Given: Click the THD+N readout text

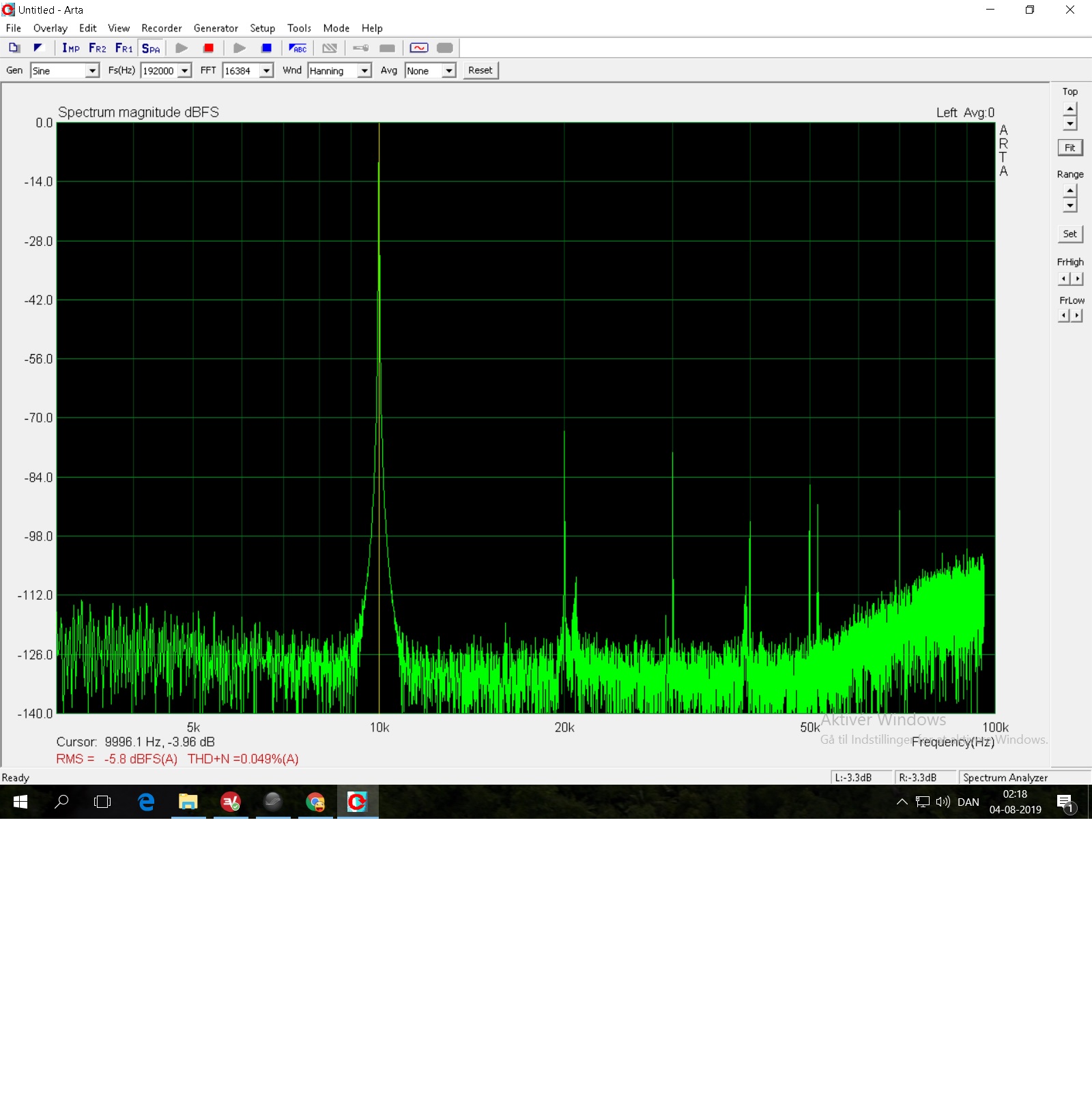Looking at the screenshot, I should point(243,759).
